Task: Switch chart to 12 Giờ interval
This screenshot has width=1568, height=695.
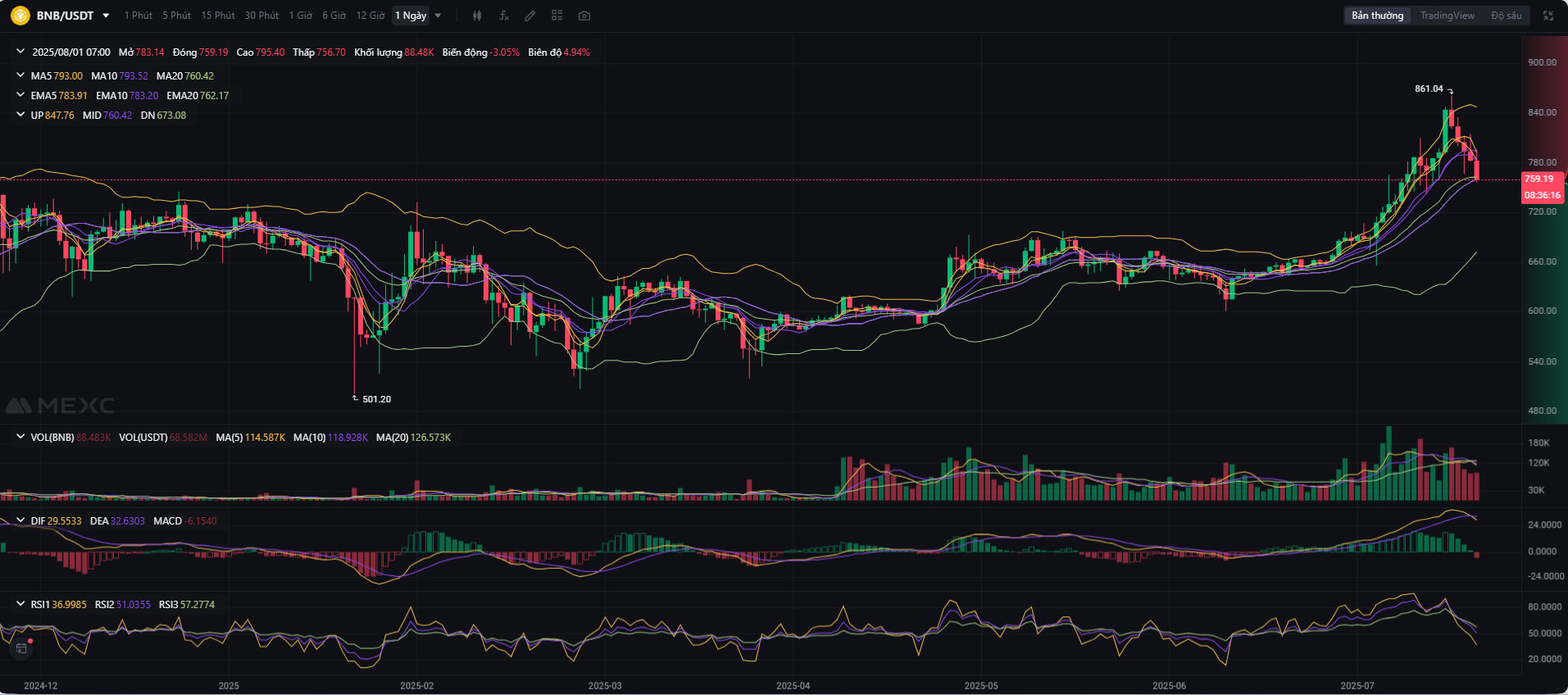Action: 370,16
